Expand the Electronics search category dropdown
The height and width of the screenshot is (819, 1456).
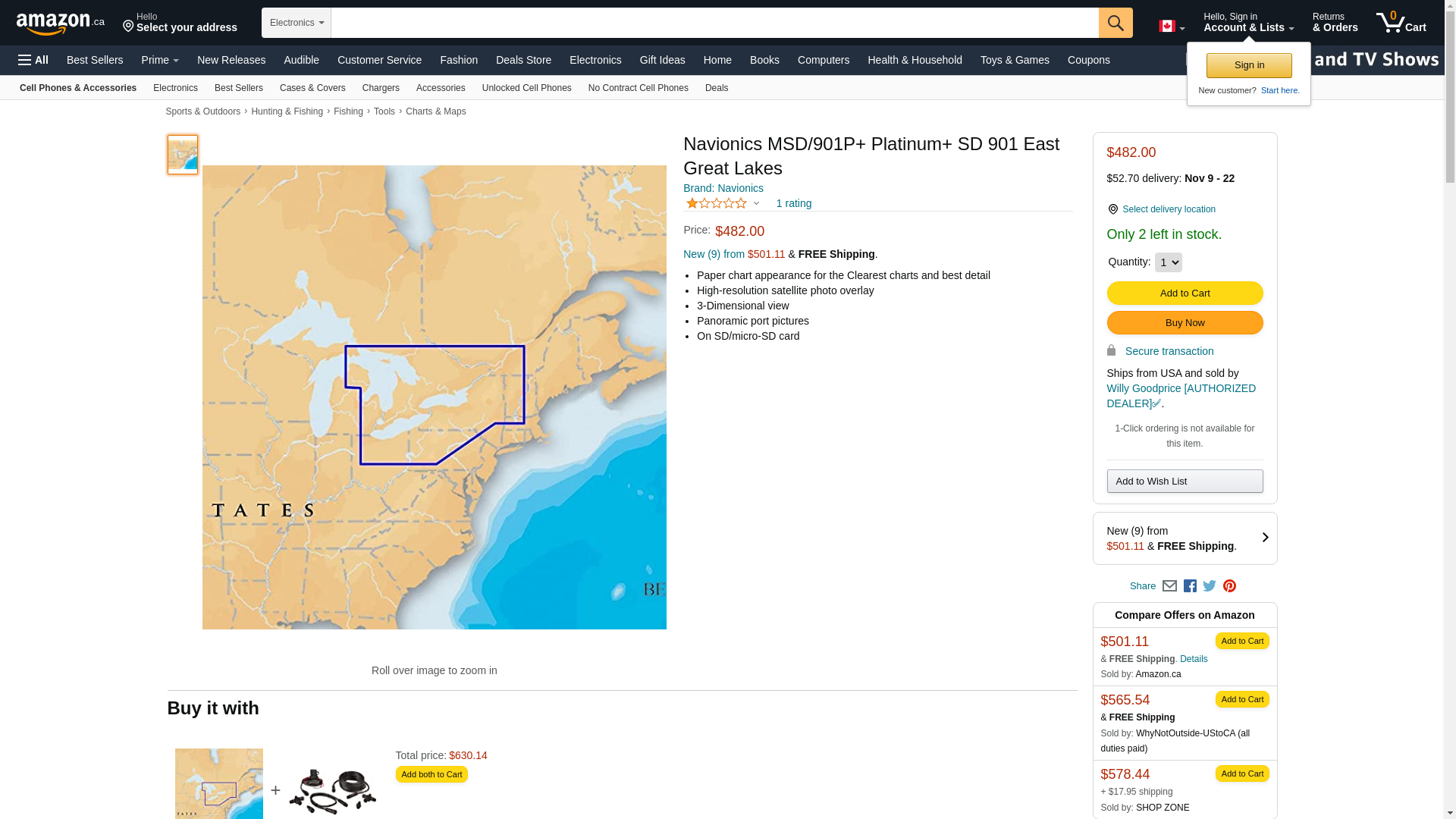[297, 23]
